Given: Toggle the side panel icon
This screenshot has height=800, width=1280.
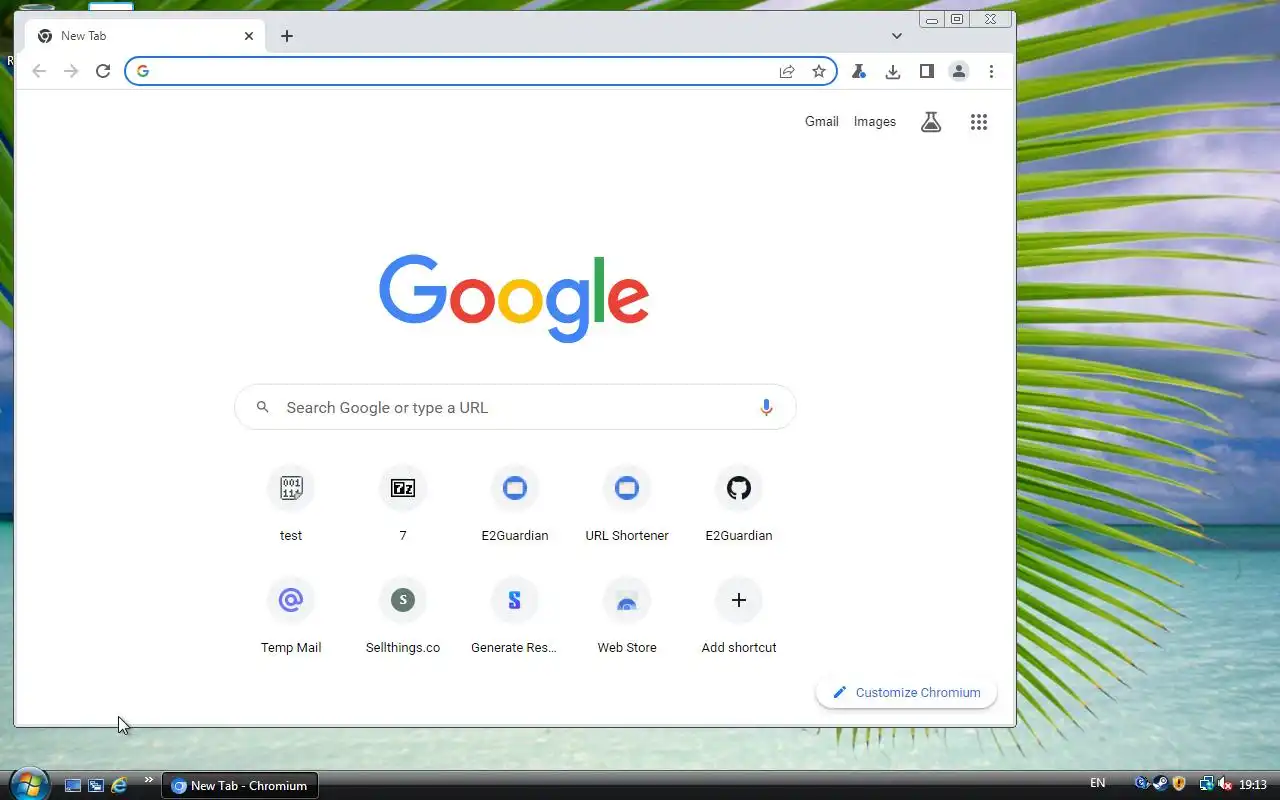Looking at the screenshot, I should [927, 71].
